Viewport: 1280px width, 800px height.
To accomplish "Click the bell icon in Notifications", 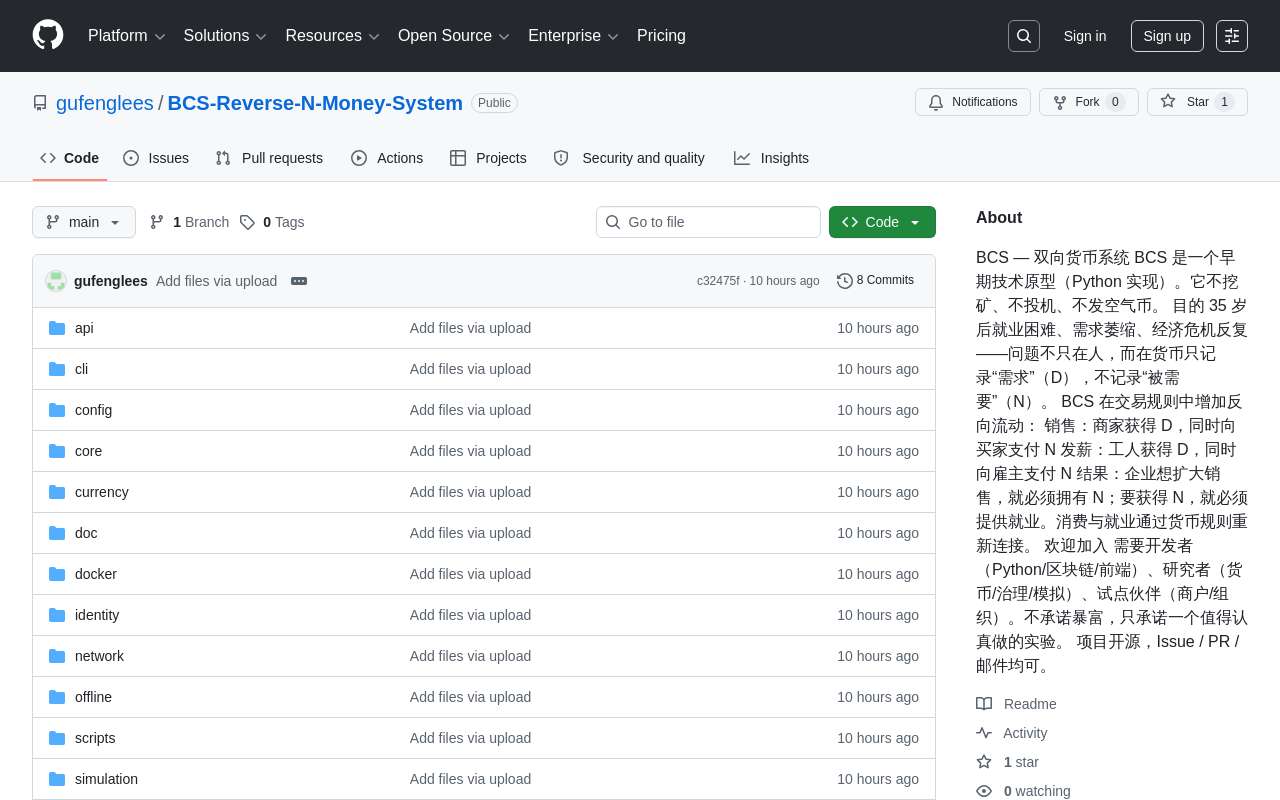I will pos(936,102).
